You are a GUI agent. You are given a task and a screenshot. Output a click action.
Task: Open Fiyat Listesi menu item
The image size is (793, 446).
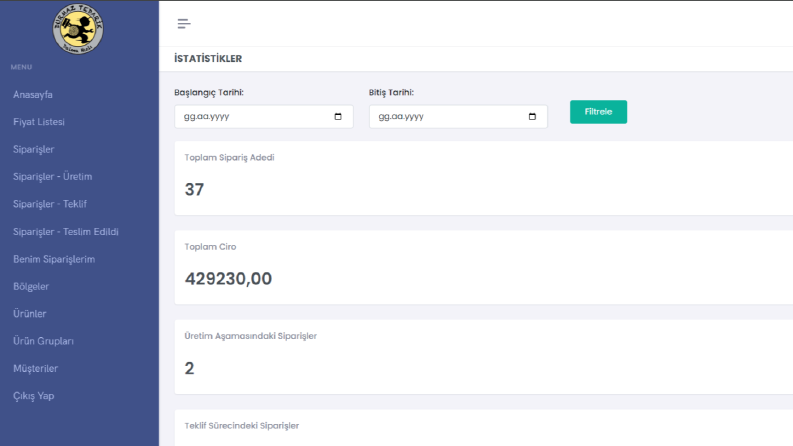39,122
